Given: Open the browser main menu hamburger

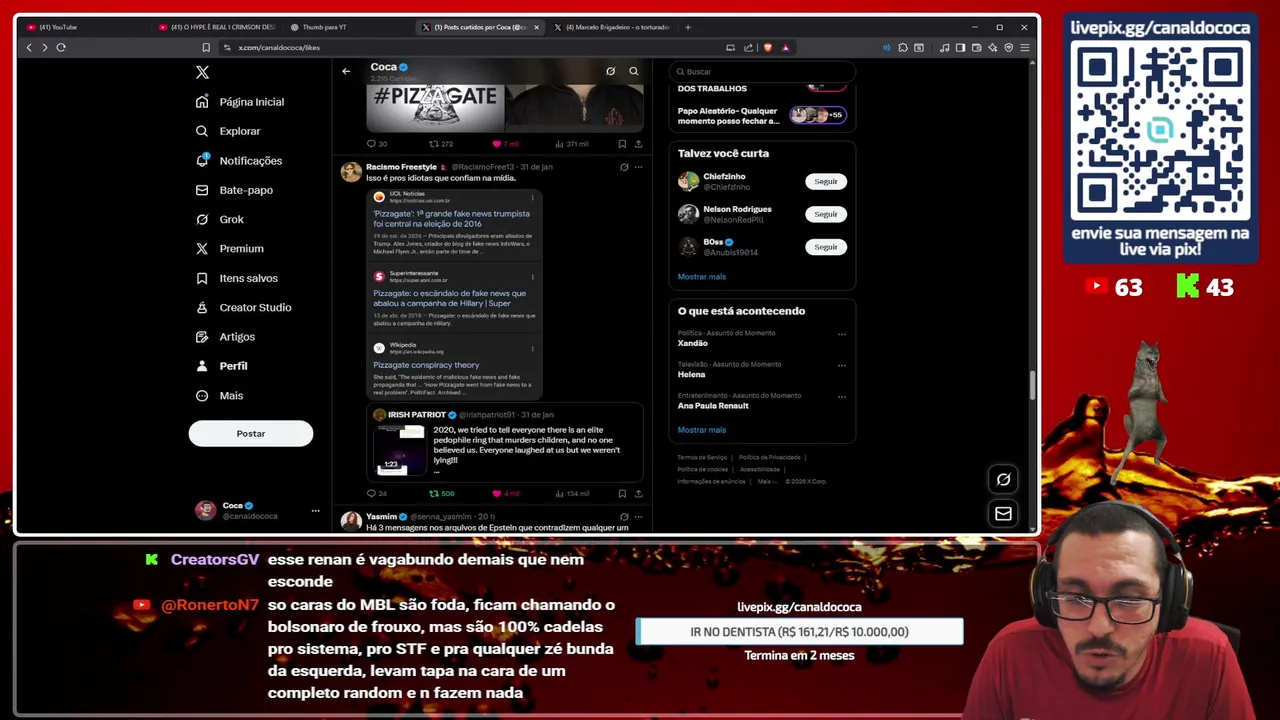Looking at the screenshot, I should [x=1025, y=47].
